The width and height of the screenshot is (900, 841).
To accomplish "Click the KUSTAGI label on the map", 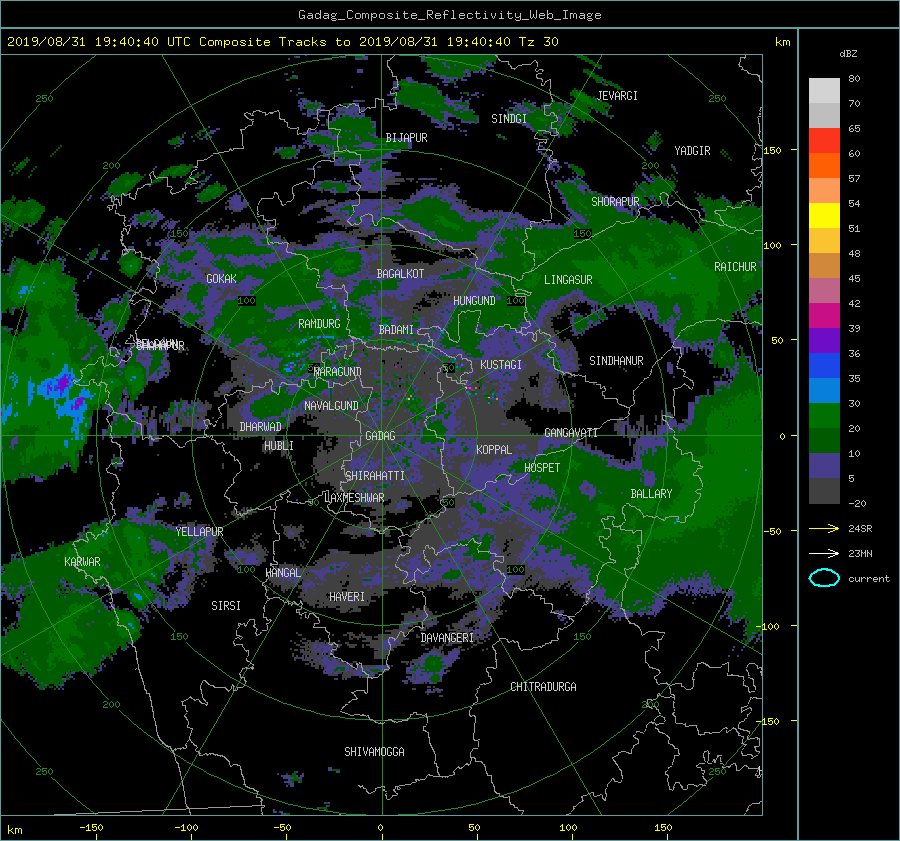I will tap(501, 365).
